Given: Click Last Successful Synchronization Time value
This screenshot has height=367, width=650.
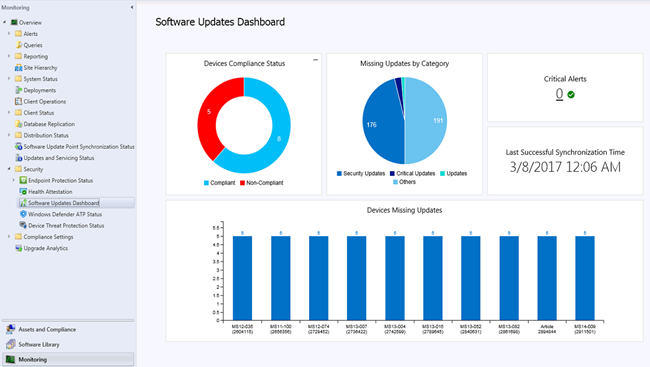Looking at the screenshot, I should point(565,167).
